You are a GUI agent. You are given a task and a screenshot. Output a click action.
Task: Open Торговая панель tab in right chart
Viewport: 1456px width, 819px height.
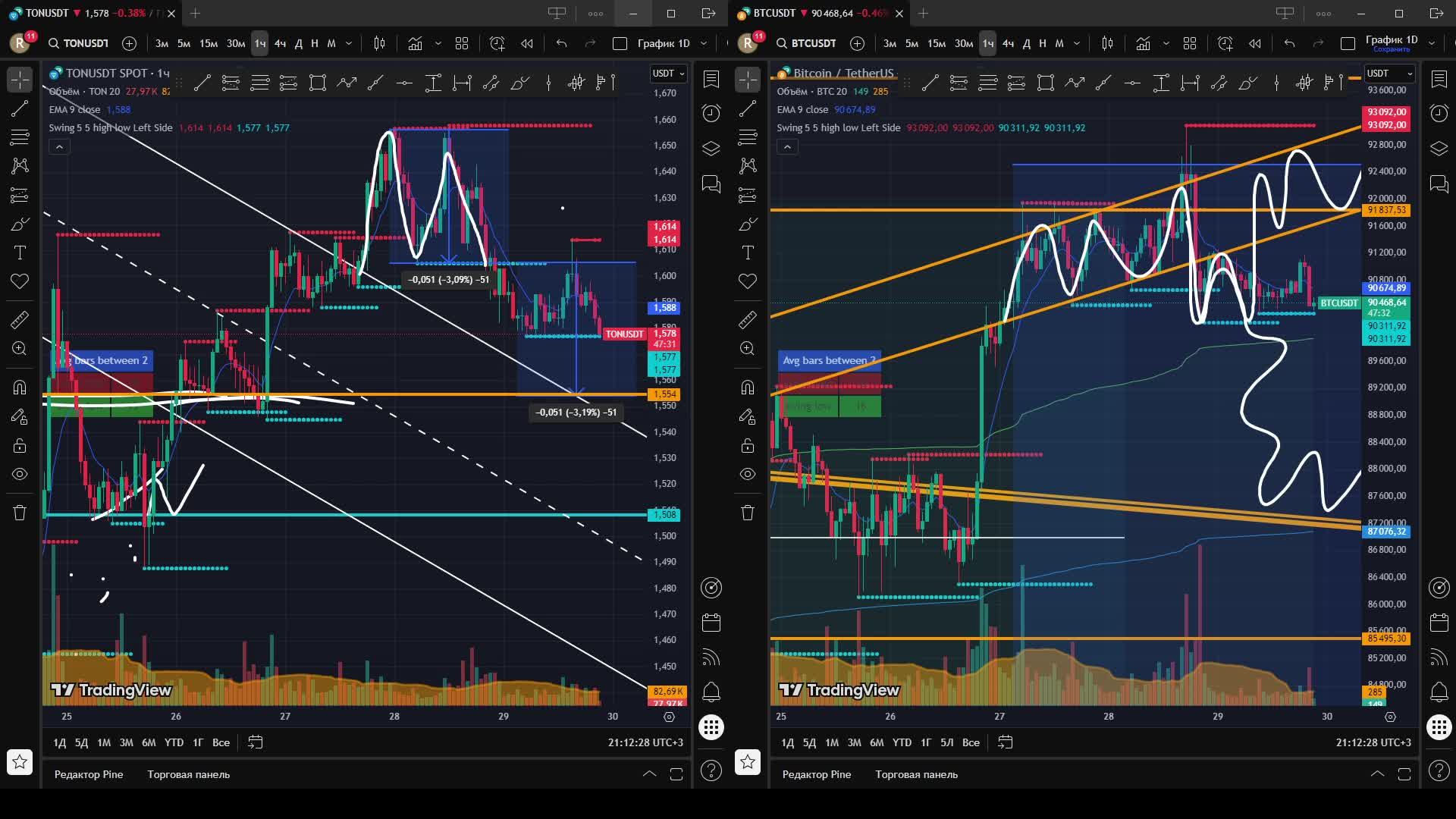tap(916, 774)
